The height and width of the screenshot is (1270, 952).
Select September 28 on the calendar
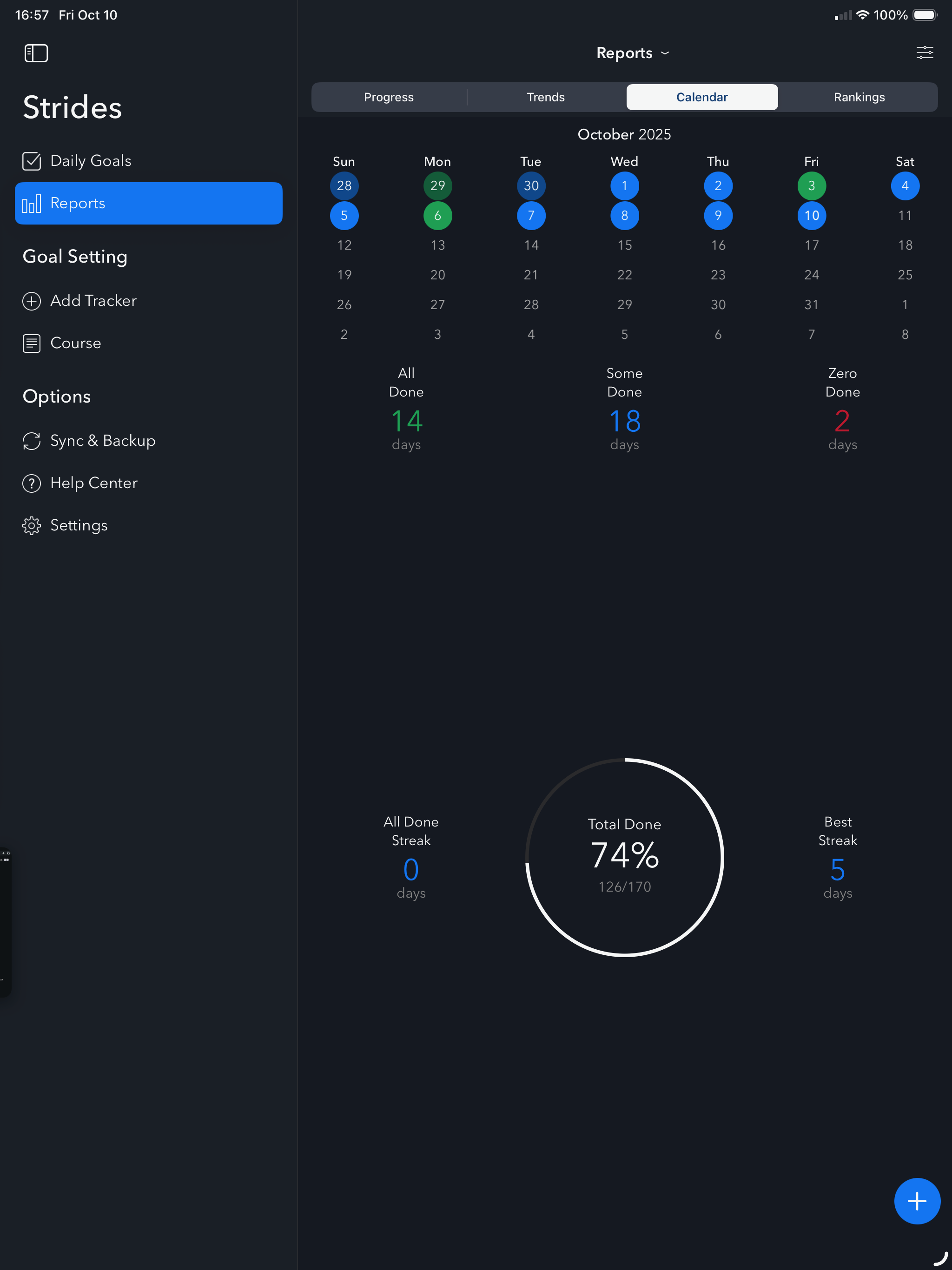tap(344, 186)
